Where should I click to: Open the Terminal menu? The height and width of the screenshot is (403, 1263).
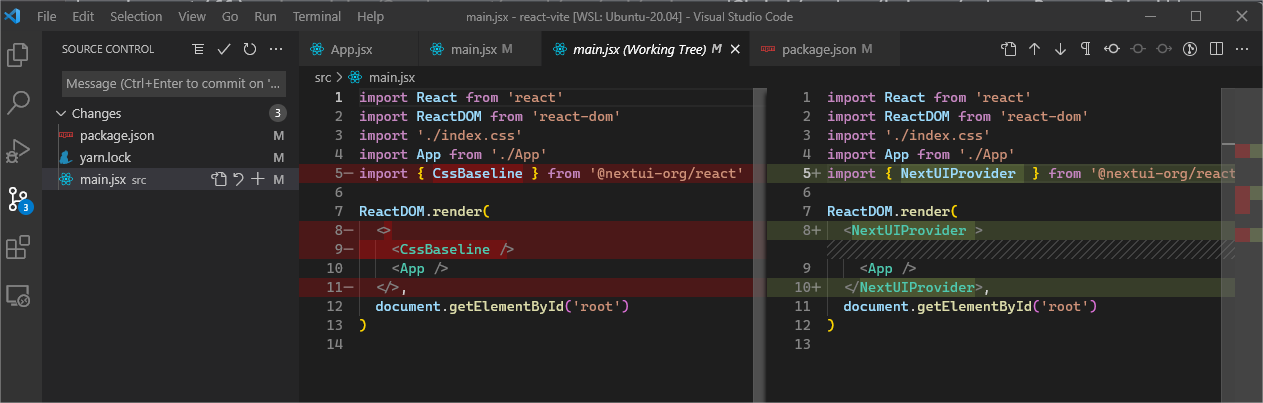pos(317,17)
